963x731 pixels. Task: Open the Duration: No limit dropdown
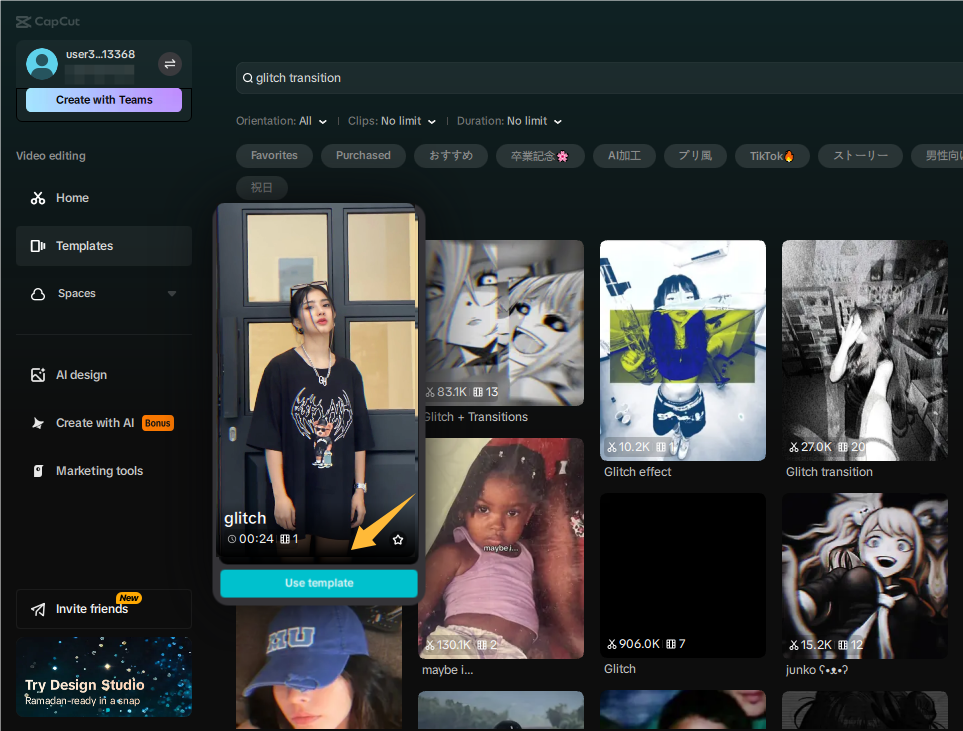pyautogui.click(x=509, y=121)
